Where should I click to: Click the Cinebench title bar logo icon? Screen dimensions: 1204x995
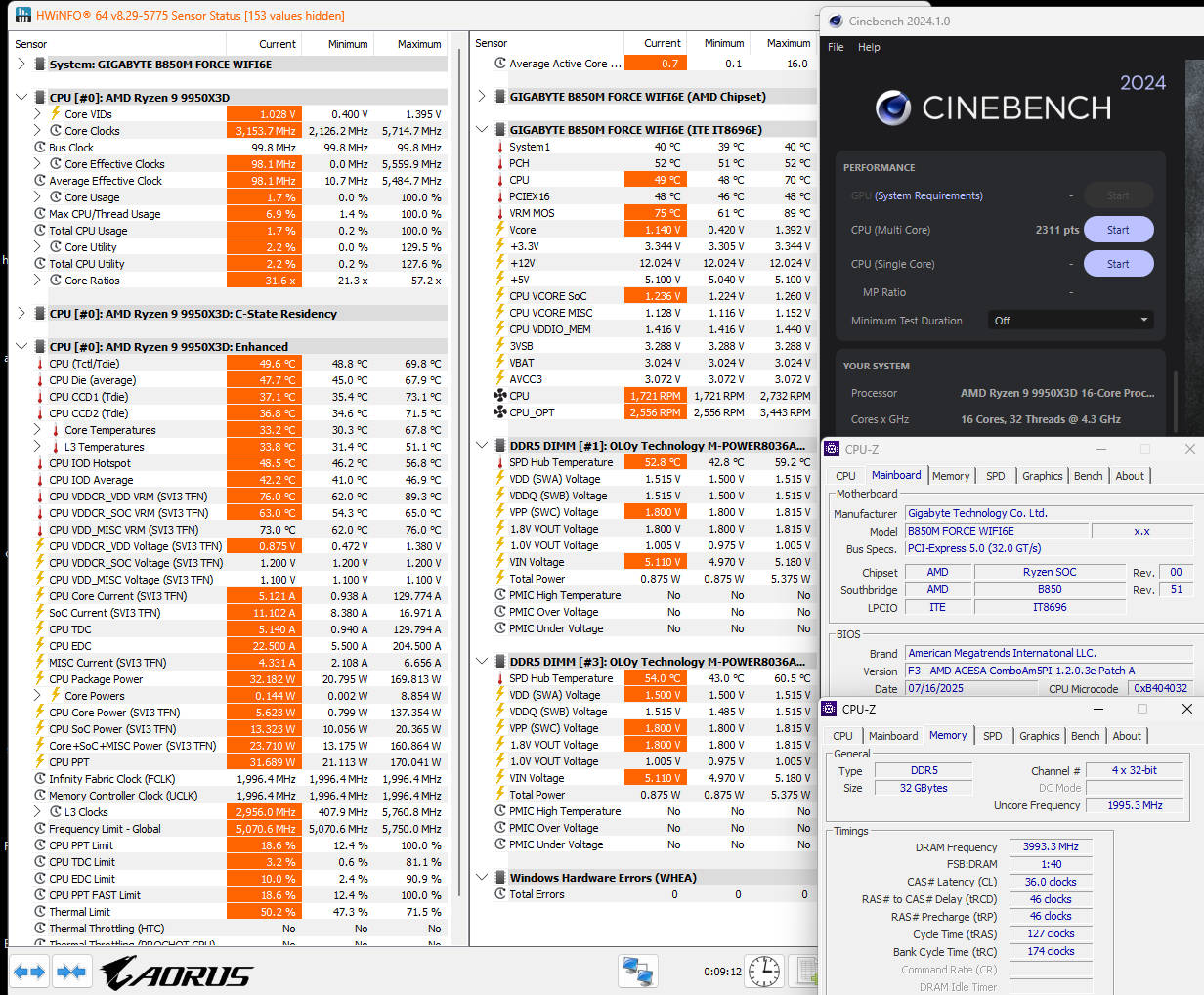pos(836,21)
